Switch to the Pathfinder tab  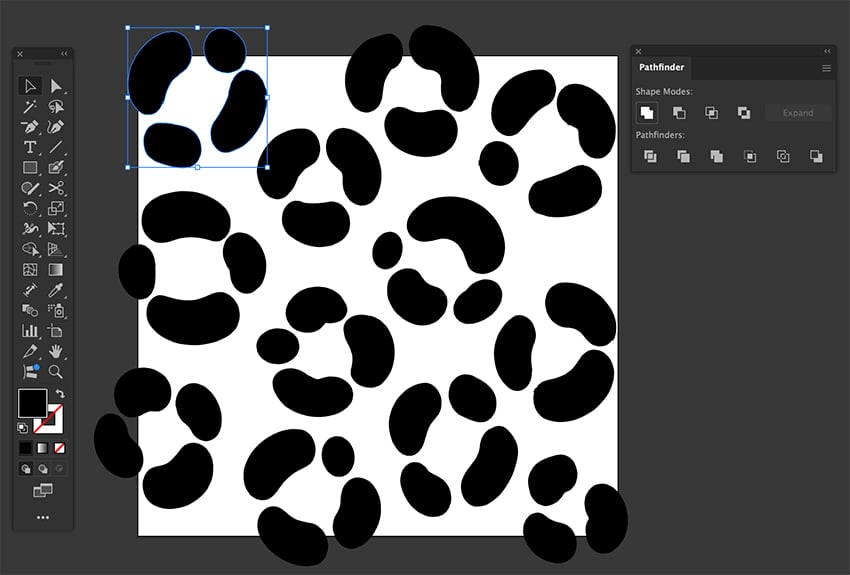click(x=661, y=67)
